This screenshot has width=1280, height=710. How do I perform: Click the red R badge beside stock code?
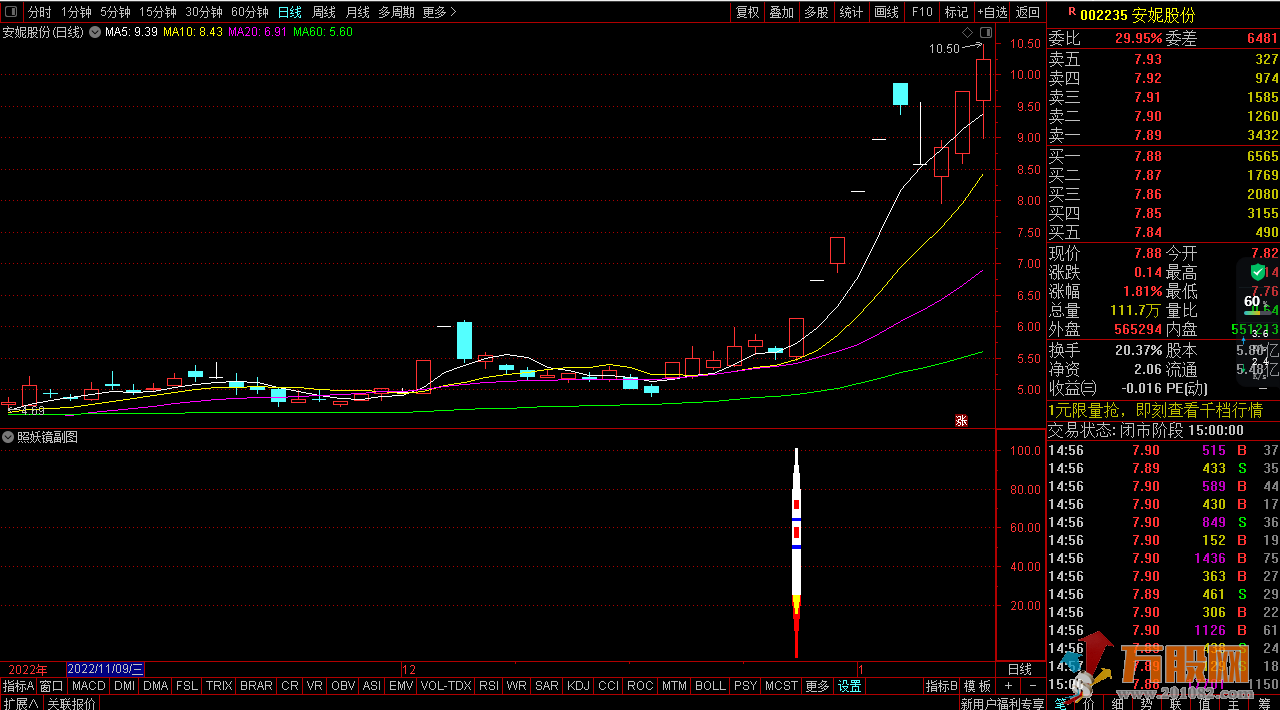1072,12
